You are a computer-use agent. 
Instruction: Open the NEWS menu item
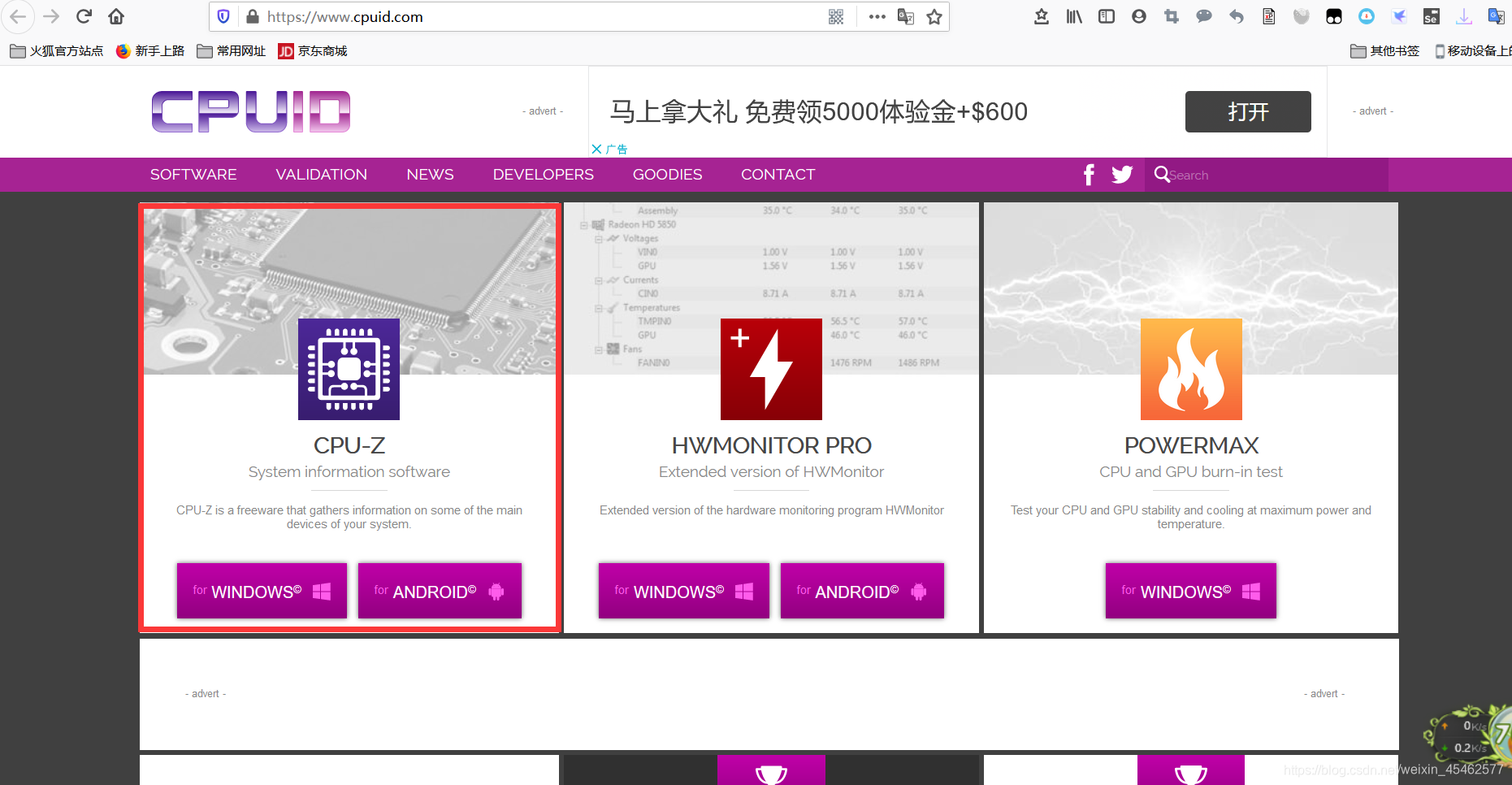click(431, 175)
